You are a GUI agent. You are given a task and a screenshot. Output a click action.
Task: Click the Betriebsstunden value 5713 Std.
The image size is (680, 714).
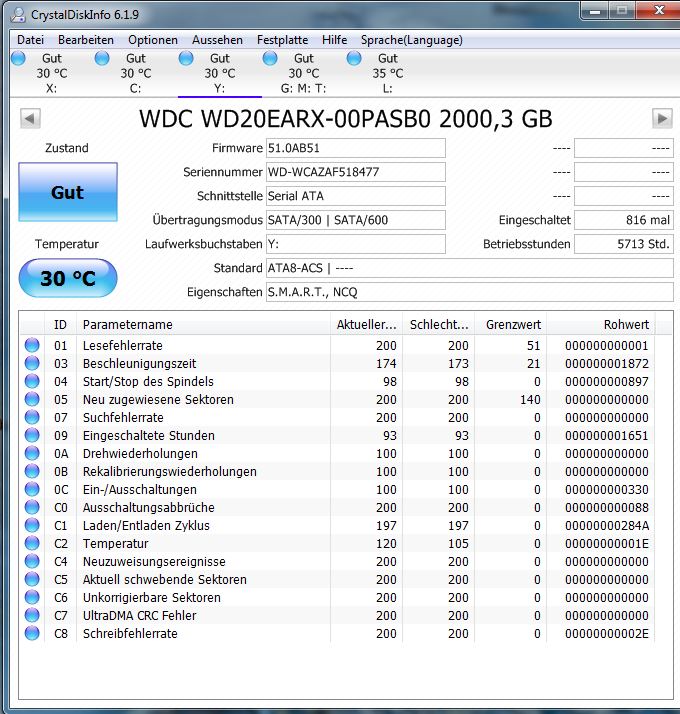tap(624, 244)
